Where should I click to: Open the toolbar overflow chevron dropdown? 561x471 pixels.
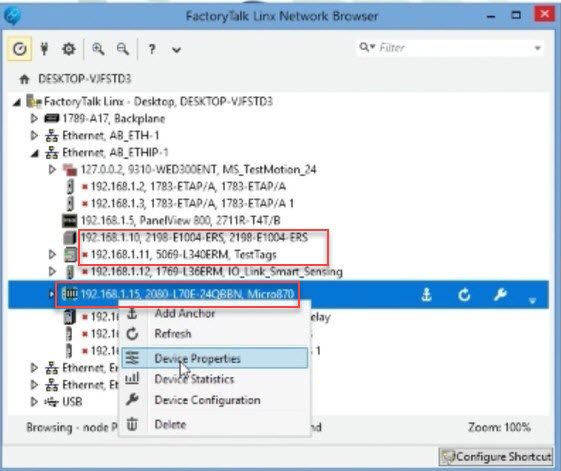click(176, 50)
